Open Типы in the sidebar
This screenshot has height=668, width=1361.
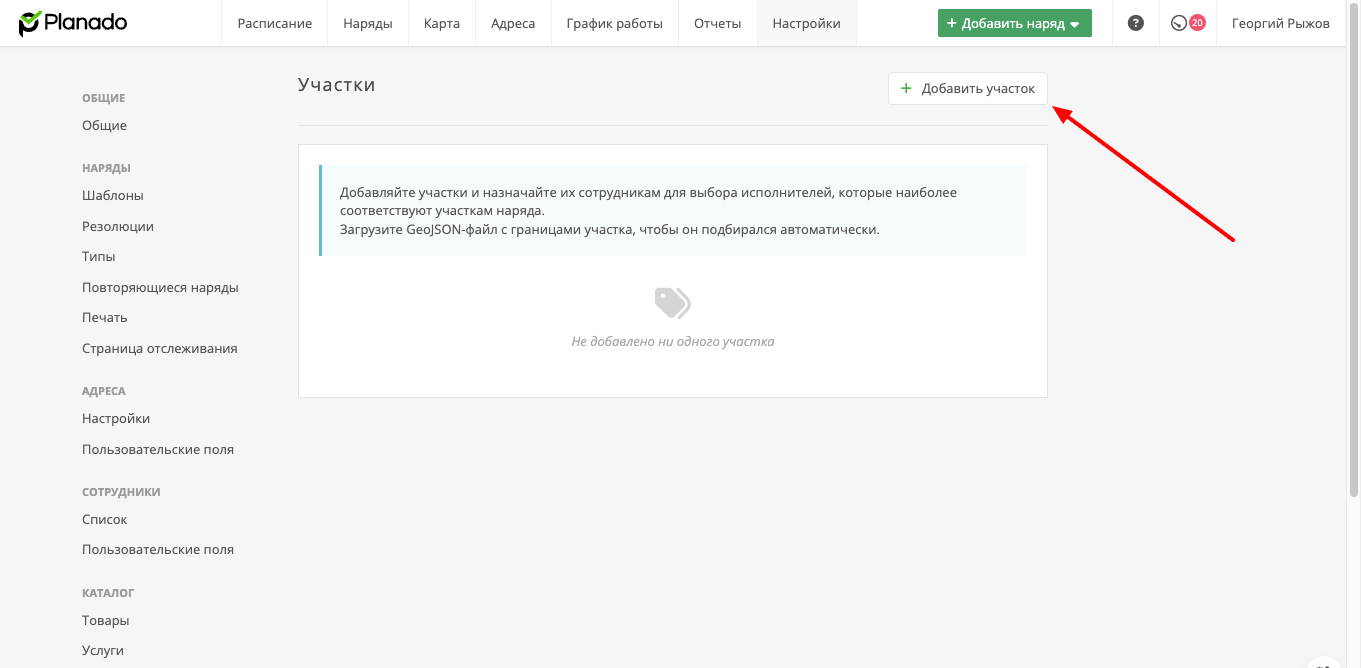pyautogui.click(x=99, y=257)
